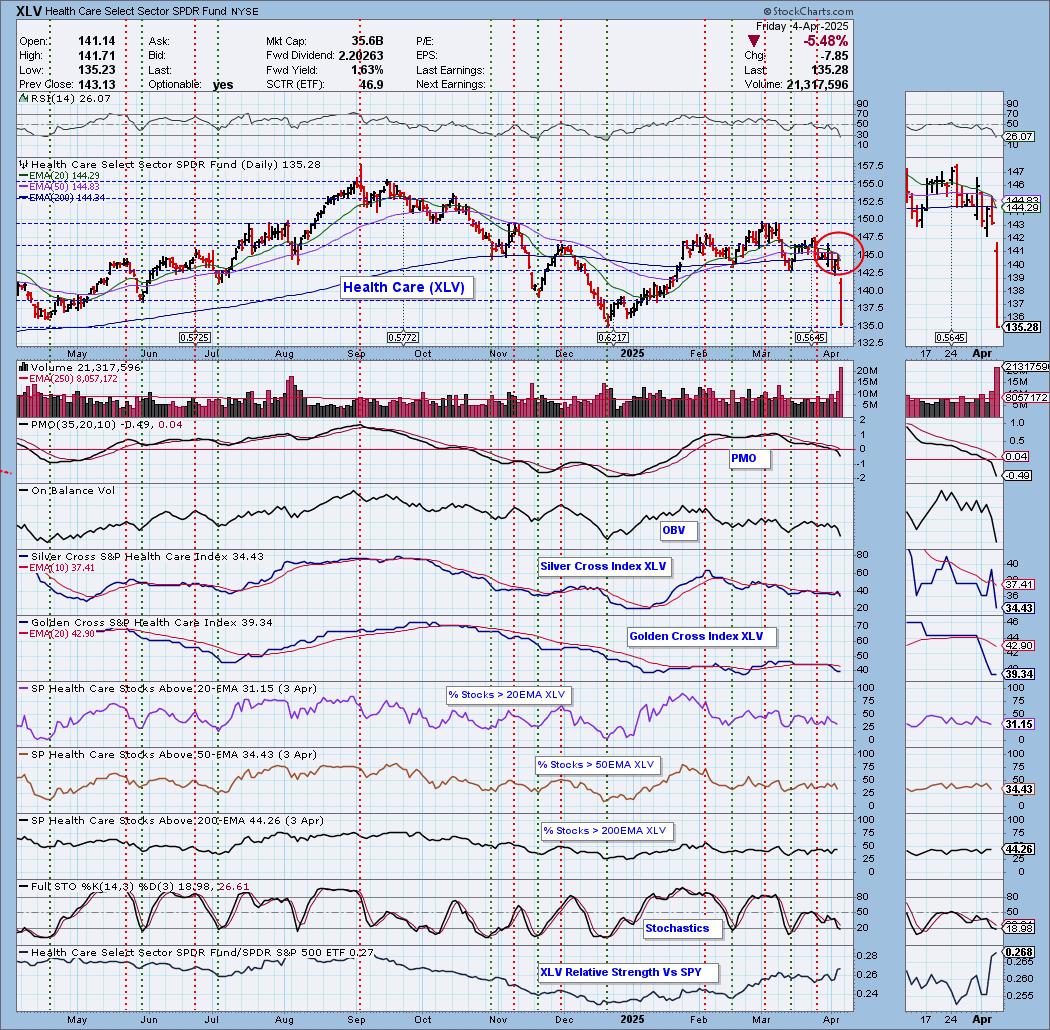Click the 0.5645 label in the main chart
The image size is (1050, 1030).
pyautogui.click(x=810, y=338)
